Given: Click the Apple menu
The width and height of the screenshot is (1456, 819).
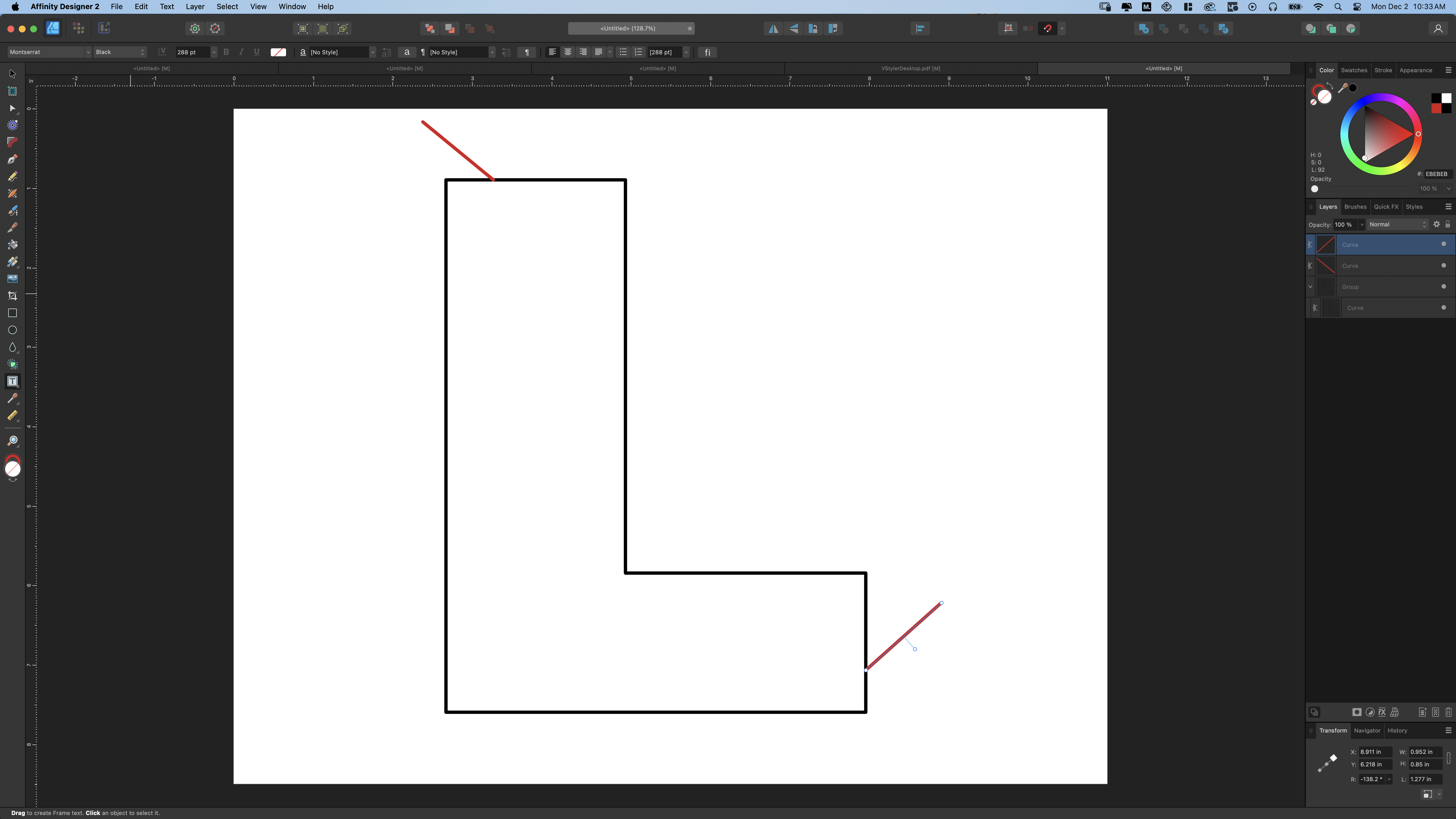Looking at the screenshot, I should pos(15,7).
